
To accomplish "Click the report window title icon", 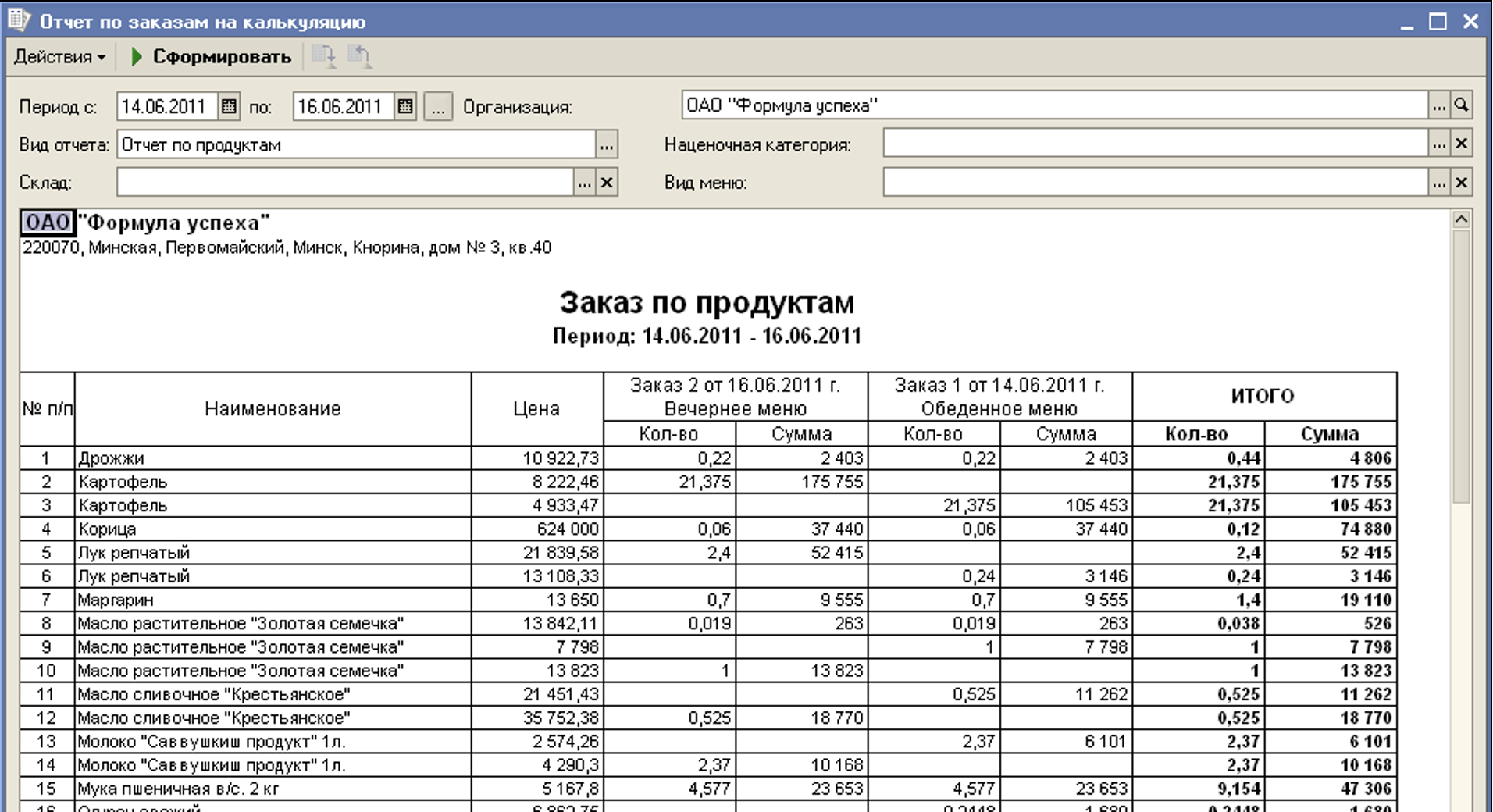I will 19,20.
